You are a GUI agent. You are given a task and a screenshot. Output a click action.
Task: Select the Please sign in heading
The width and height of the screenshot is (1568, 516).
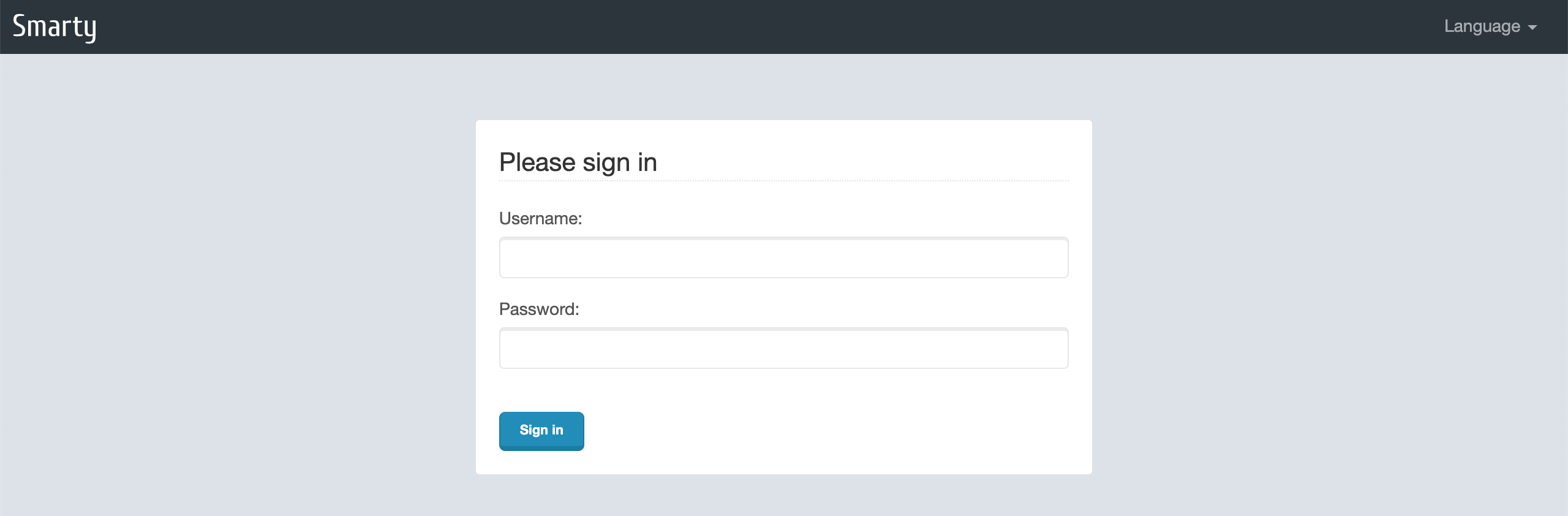(578, 162)
